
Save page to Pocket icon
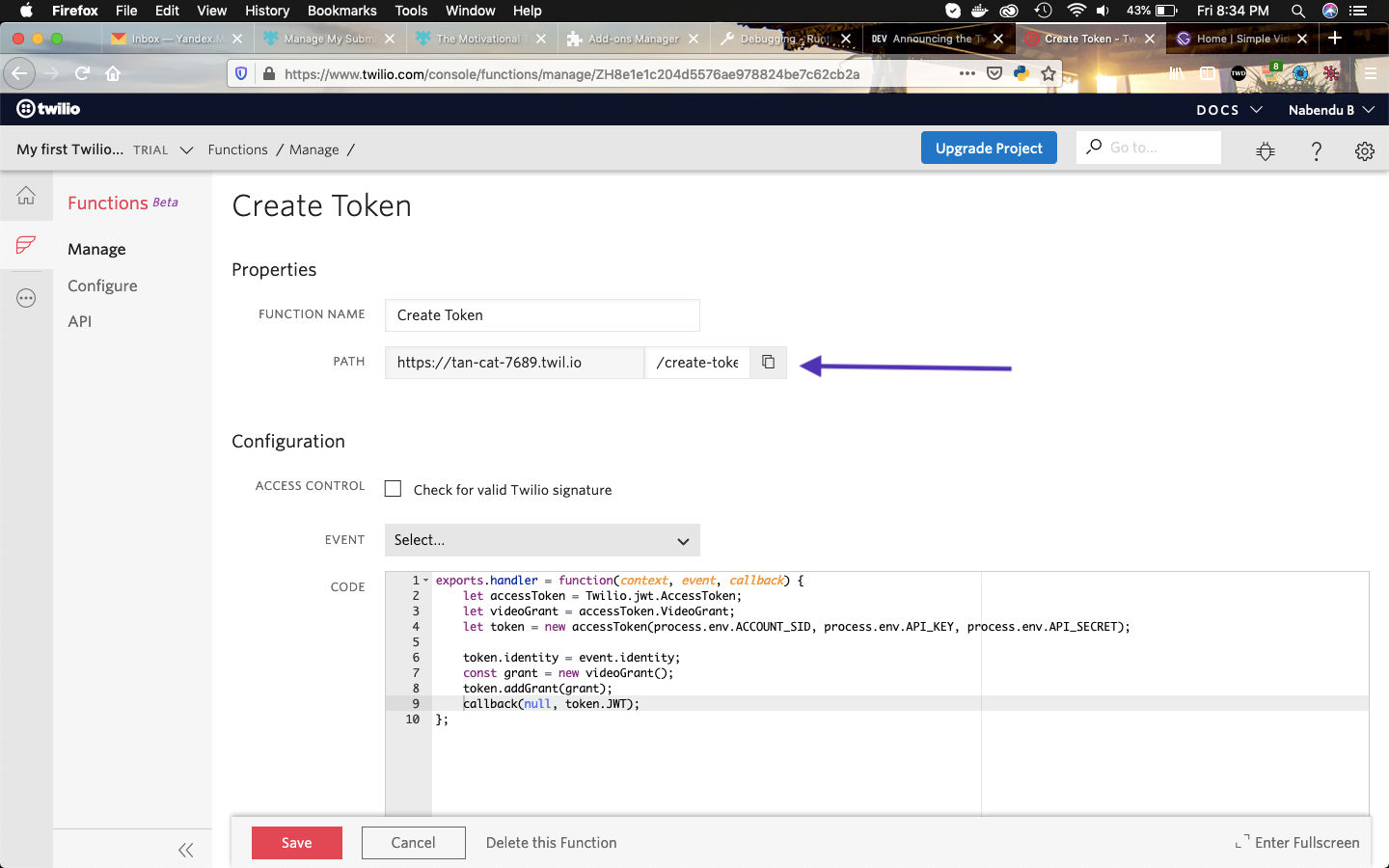tap(994, 73)
